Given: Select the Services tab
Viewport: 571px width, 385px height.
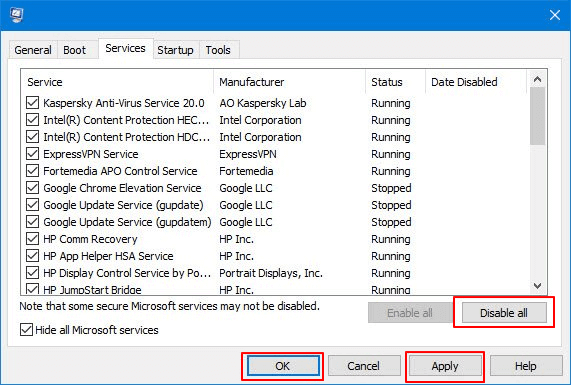Looking at the screenshot, I should click(125, 48).
